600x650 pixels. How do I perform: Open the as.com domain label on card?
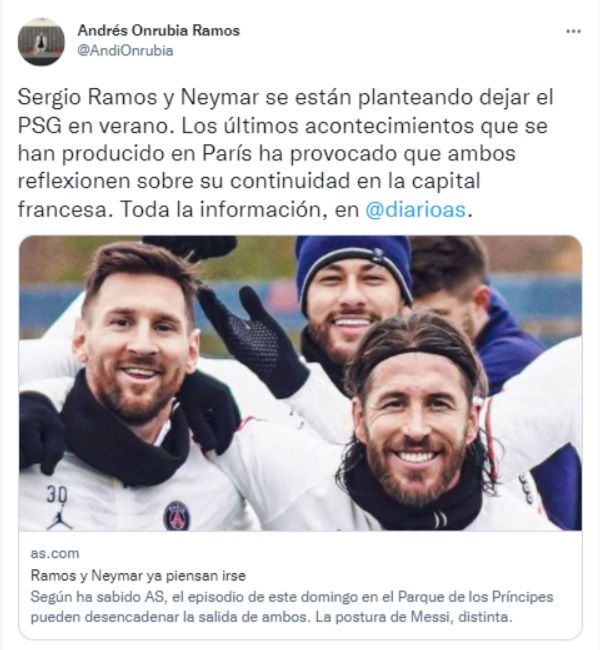tap(55, 553)
